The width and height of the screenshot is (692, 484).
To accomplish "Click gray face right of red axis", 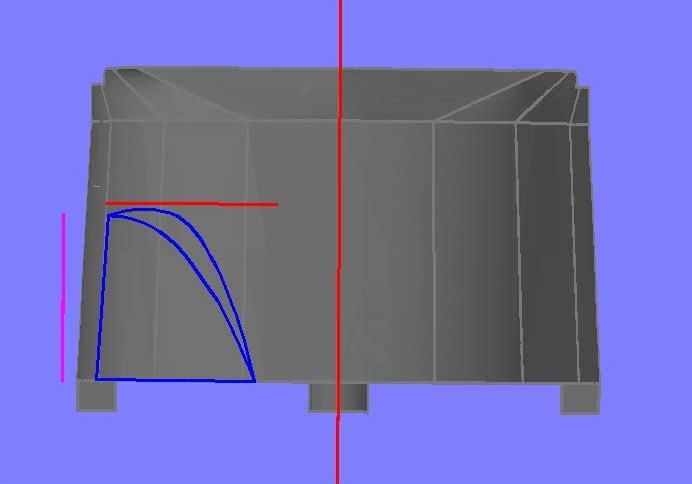I will (385, 250).
